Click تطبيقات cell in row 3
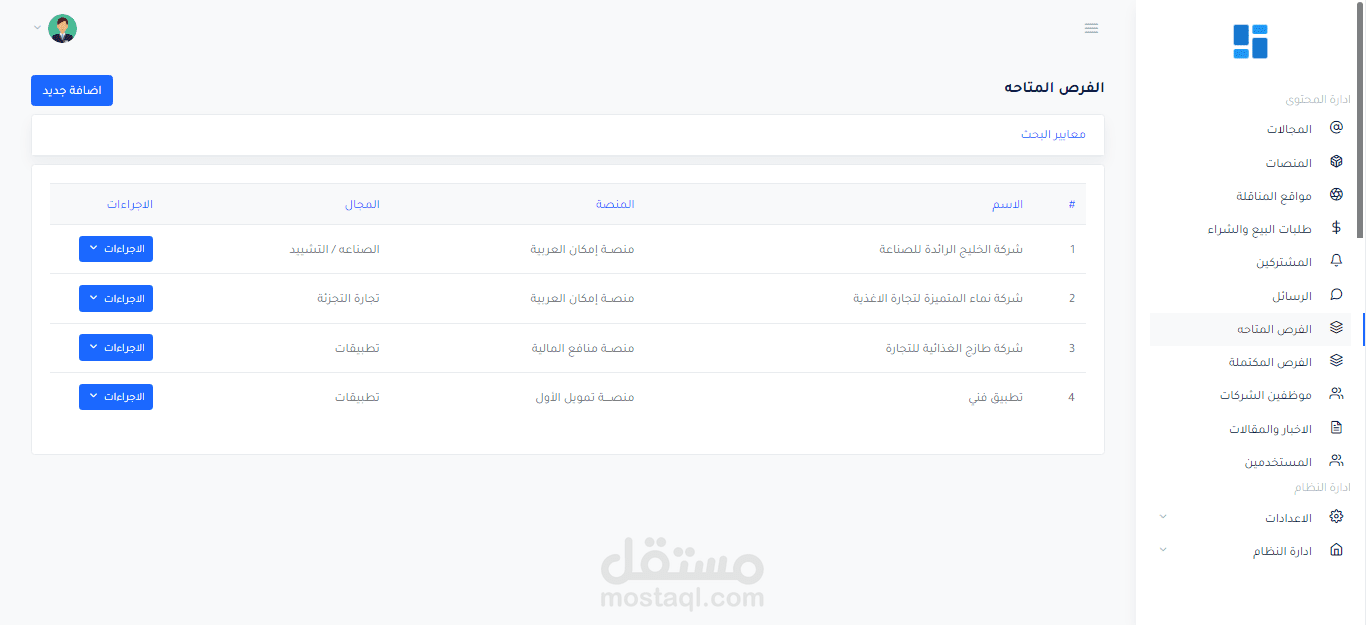The height and width of the screenshot is (625, 1366). point(357,348)
